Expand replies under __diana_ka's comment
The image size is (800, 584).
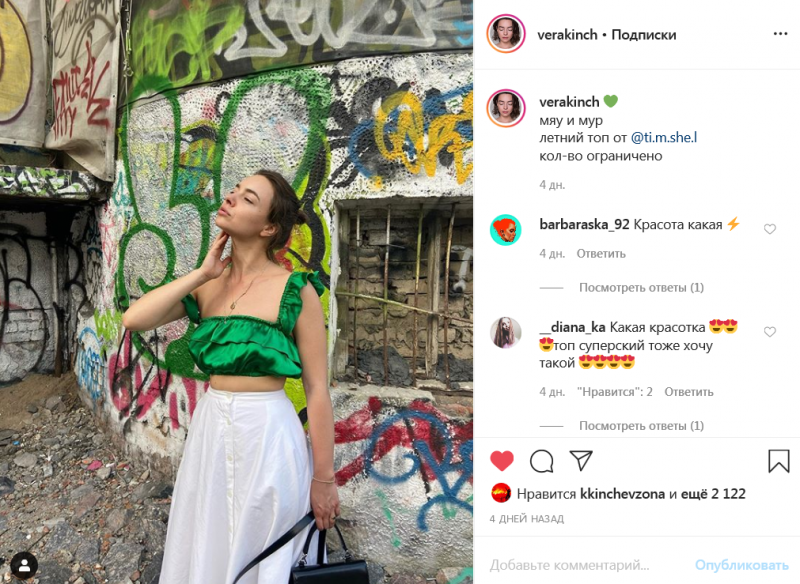[x=641, y=425]
